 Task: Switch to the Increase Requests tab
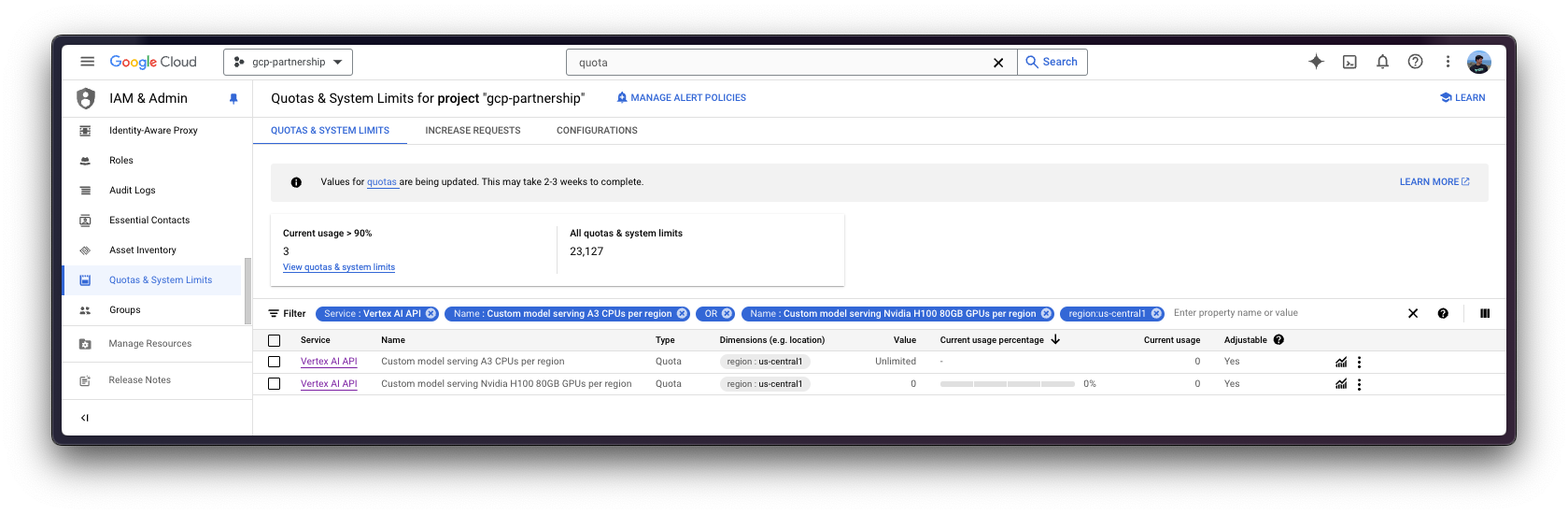[x=473, y=131]
